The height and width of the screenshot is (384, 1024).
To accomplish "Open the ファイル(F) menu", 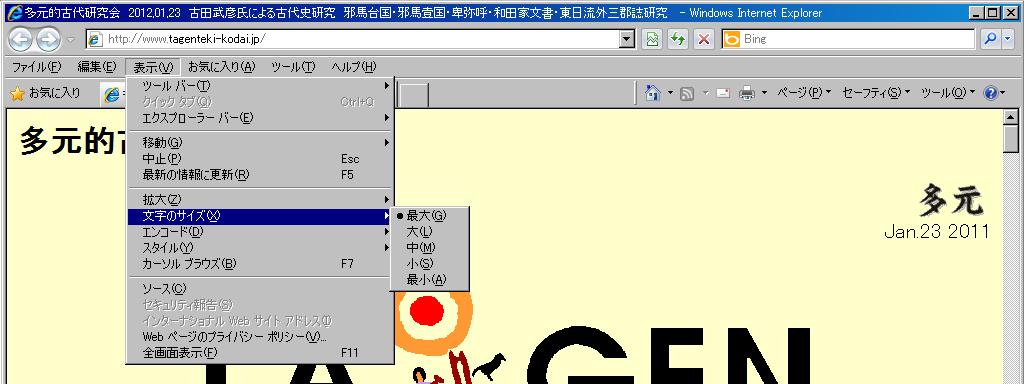I will [x=36, y=67].
